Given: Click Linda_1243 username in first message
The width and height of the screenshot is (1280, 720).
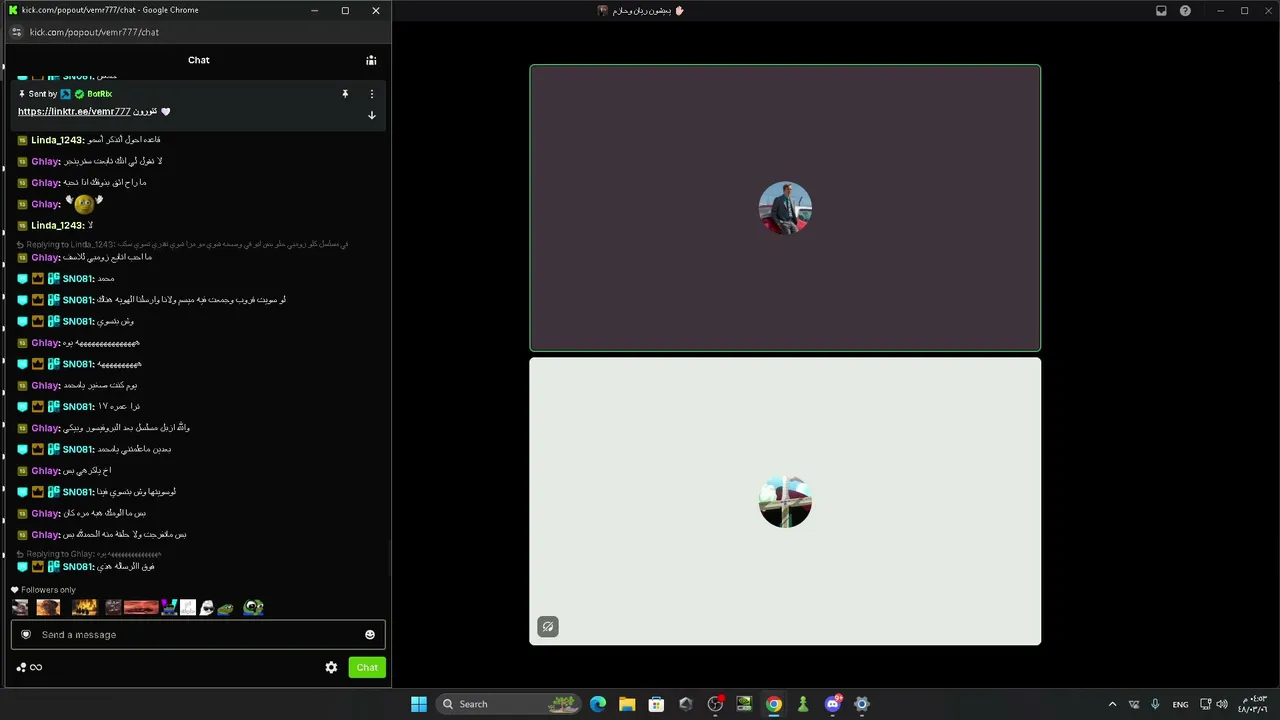Looking at the screenshot, I should pos(57,140).
